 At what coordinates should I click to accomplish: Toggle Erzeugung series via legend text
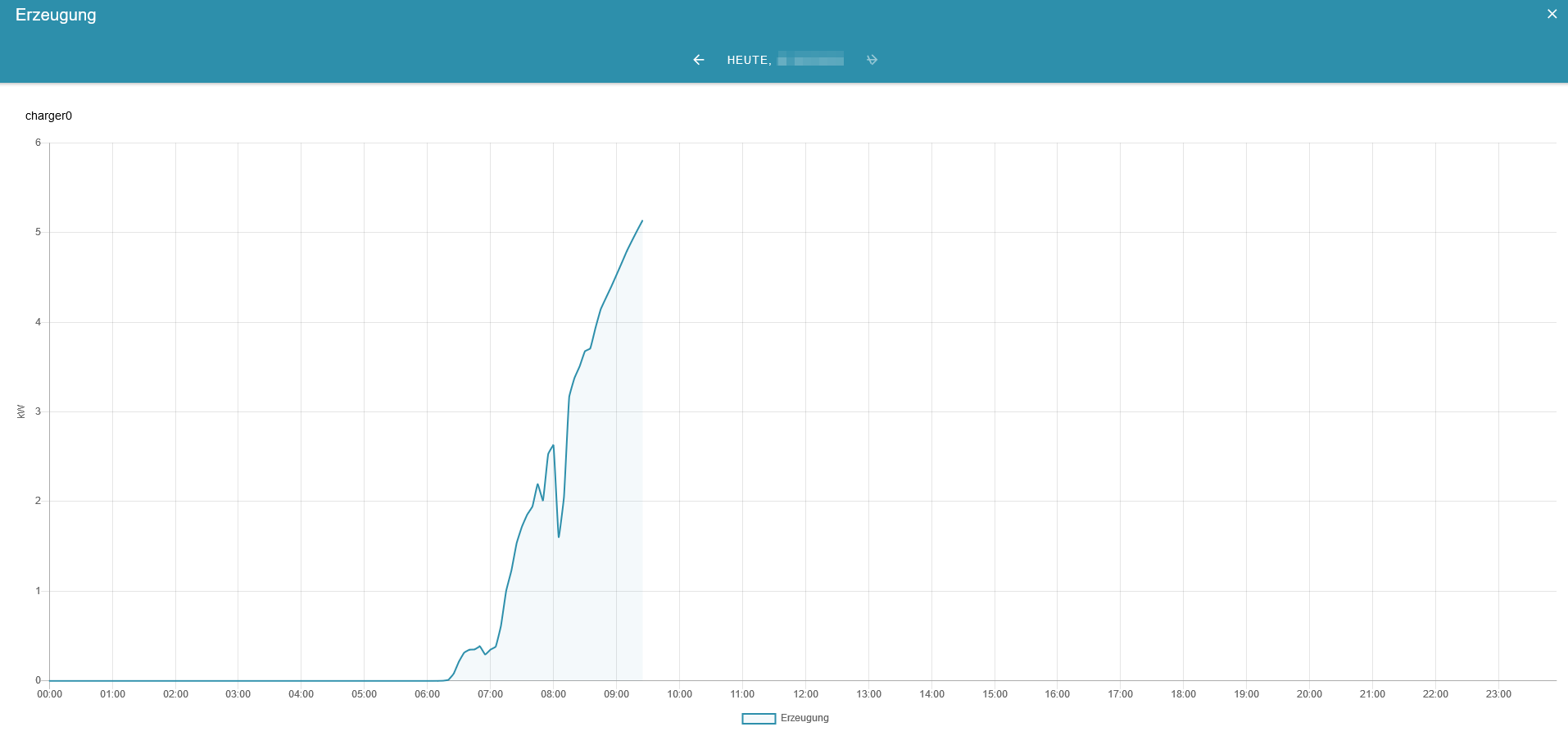[x=804, y=718]
